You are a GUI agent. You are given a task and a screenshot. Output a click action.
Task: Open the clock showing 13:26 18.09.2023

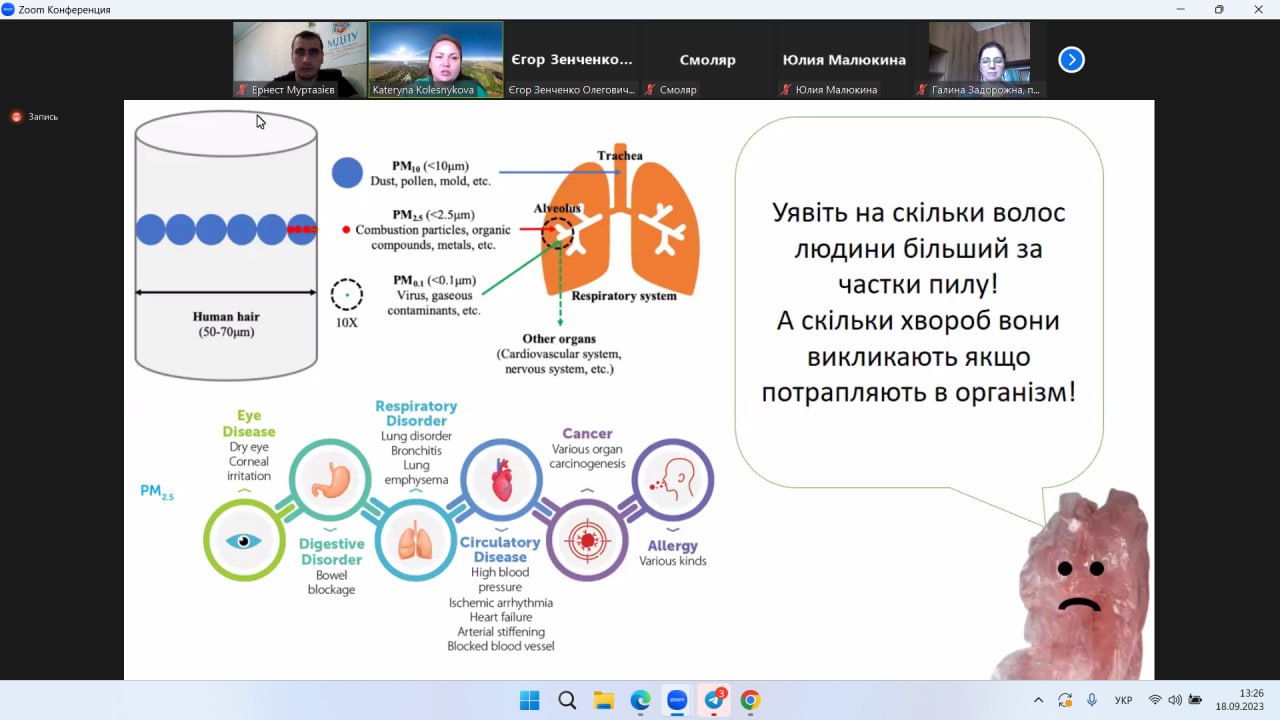pyautogui.click(x=1240, y=699)
